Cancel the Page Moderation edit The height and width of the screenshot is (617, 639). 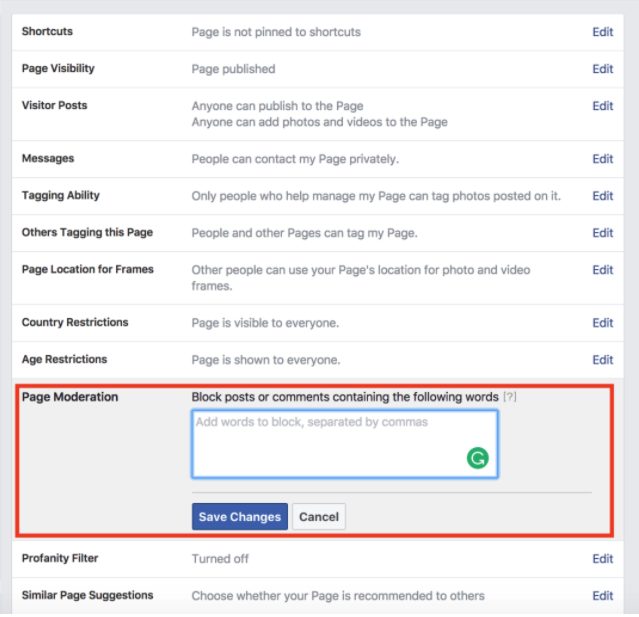(x=319, y=517)
